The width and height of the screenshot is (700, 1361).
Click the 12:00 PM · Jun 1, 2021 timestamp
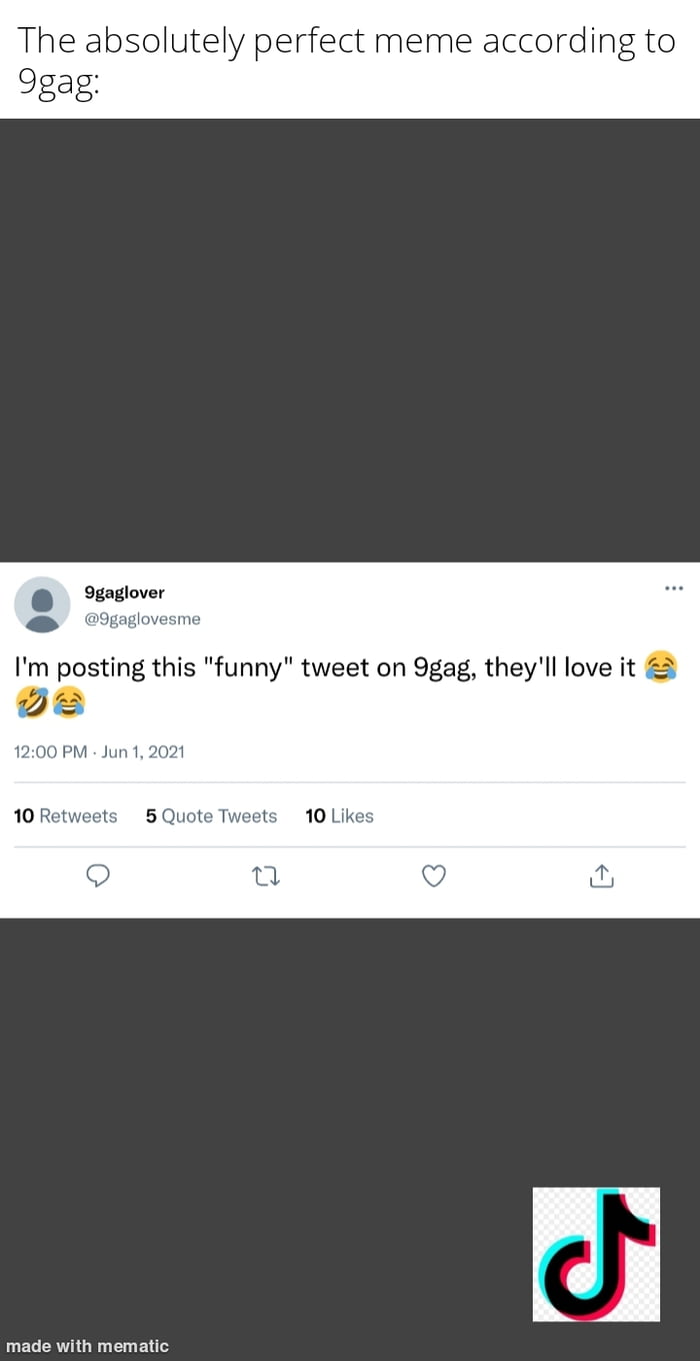(x=99, y=752)
